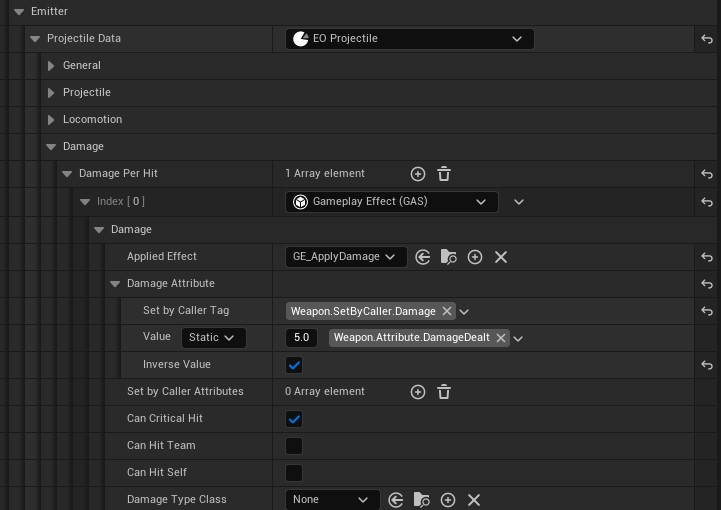Create new Damage Type Class asset

448,500
